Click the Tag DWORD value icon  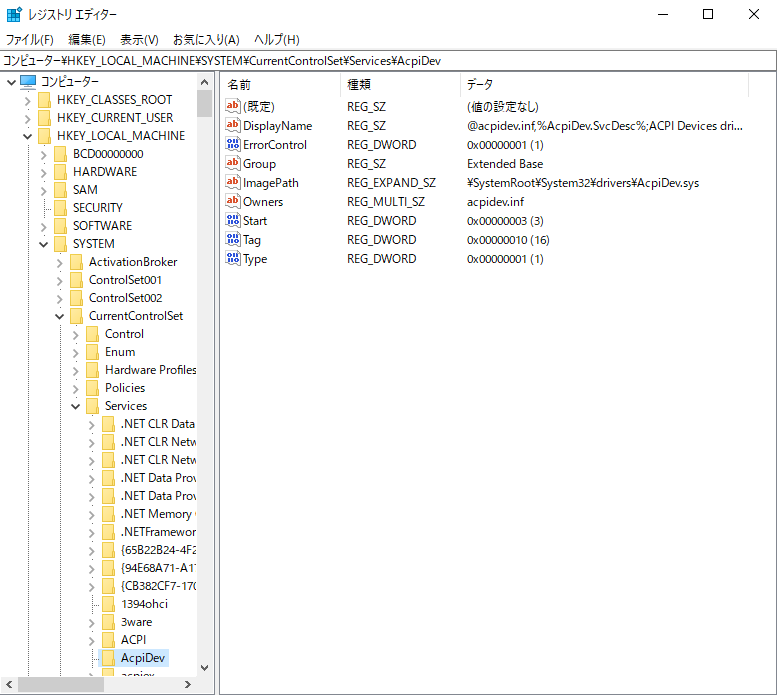tap(233, 240)
